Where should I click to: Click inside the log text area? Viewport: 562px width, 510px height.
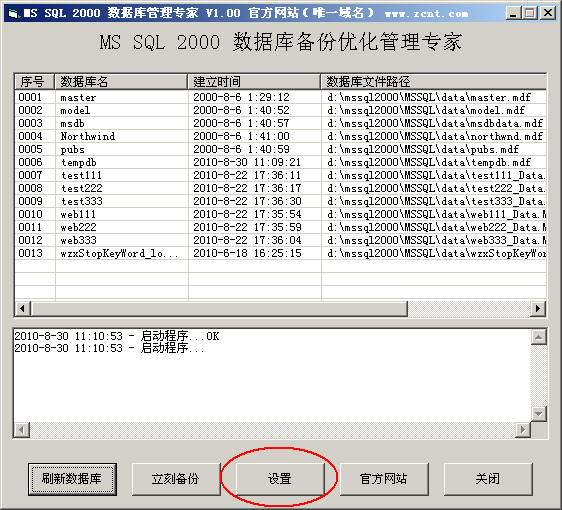coord(272,375)
